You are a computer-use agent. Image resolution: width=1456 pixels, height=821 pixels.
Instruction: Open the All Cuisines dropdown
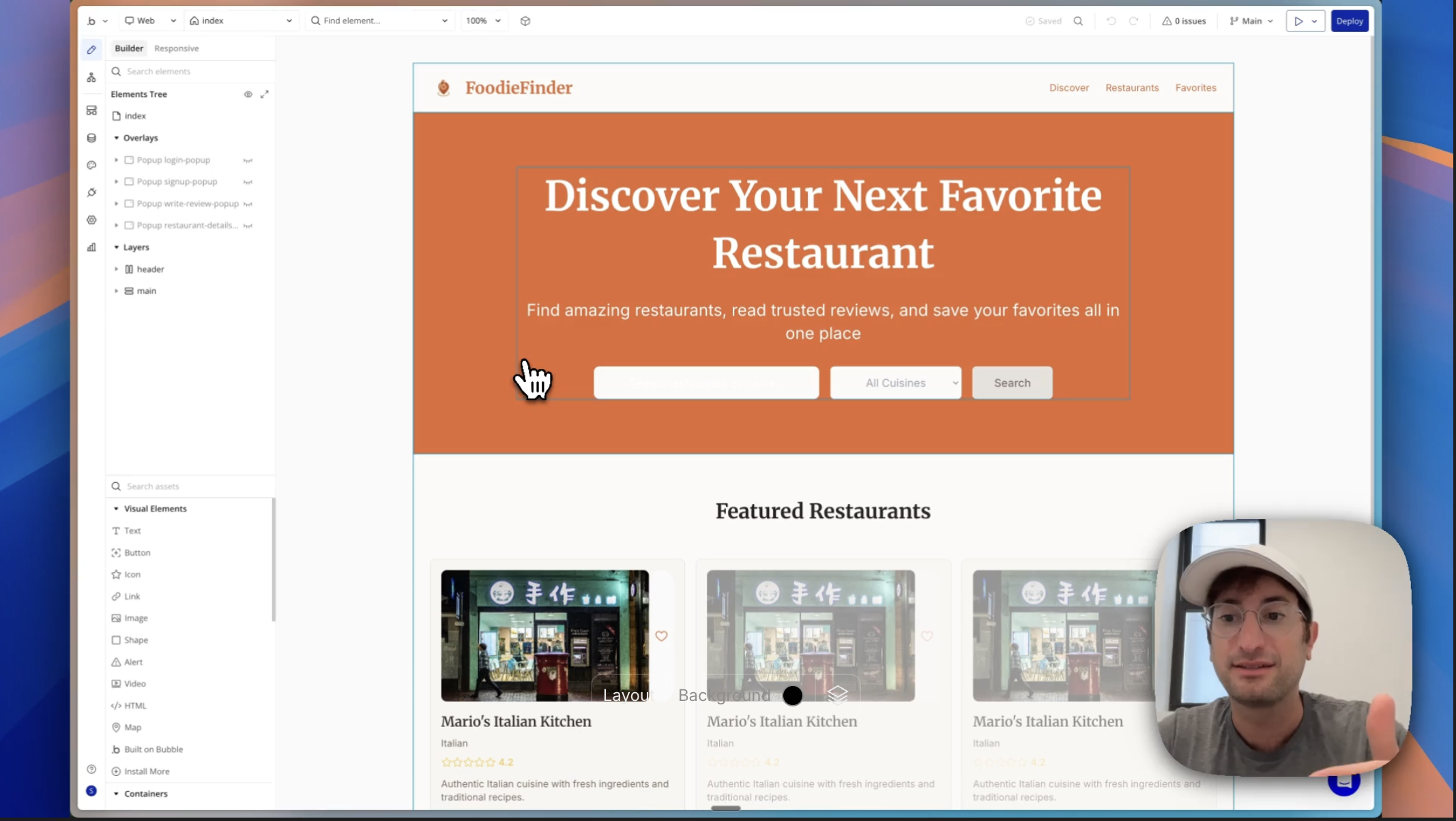(x=895, y=383)
